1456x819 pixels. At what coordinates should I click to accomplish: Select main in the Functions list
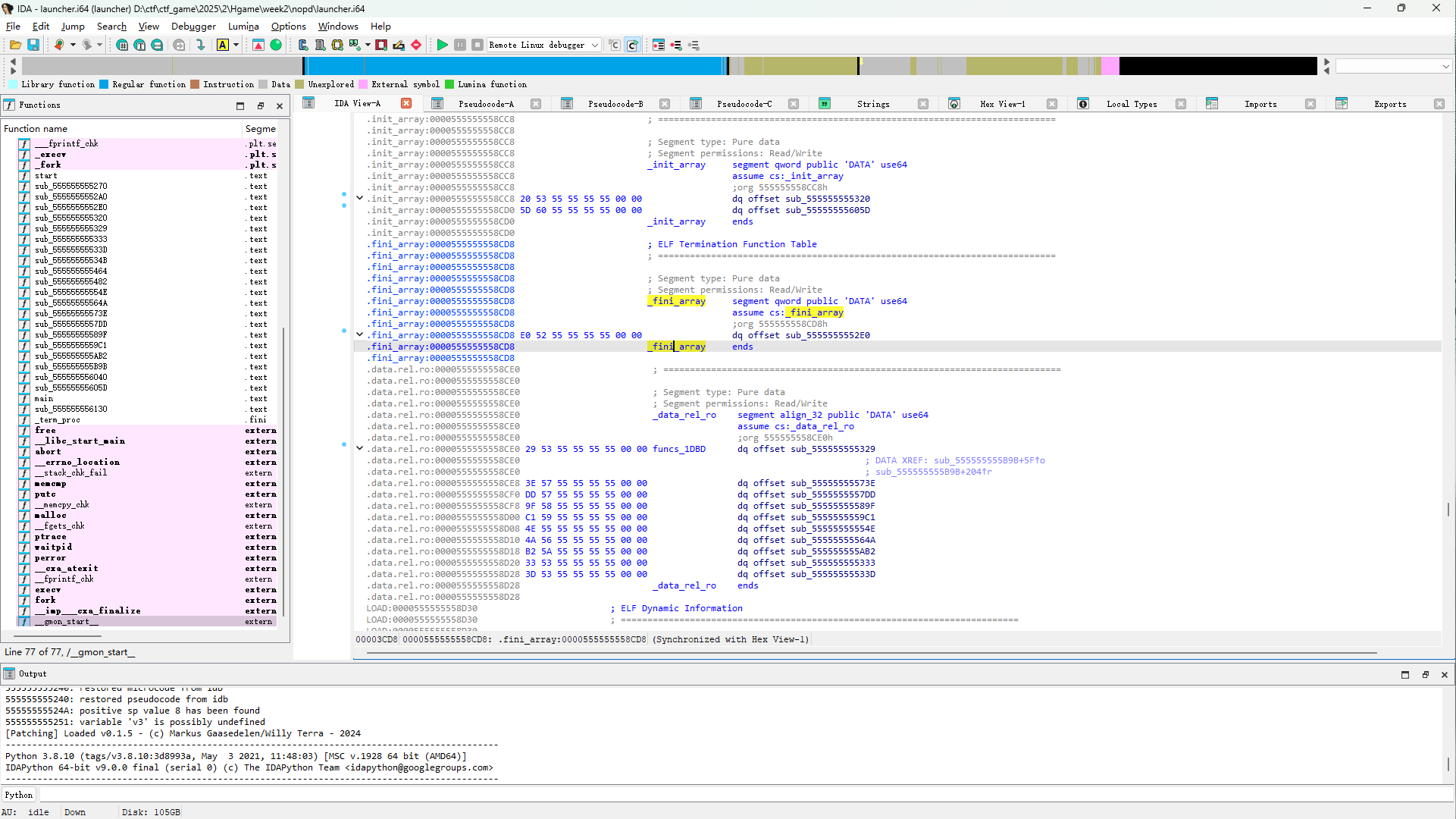click(x=44, y=398)
